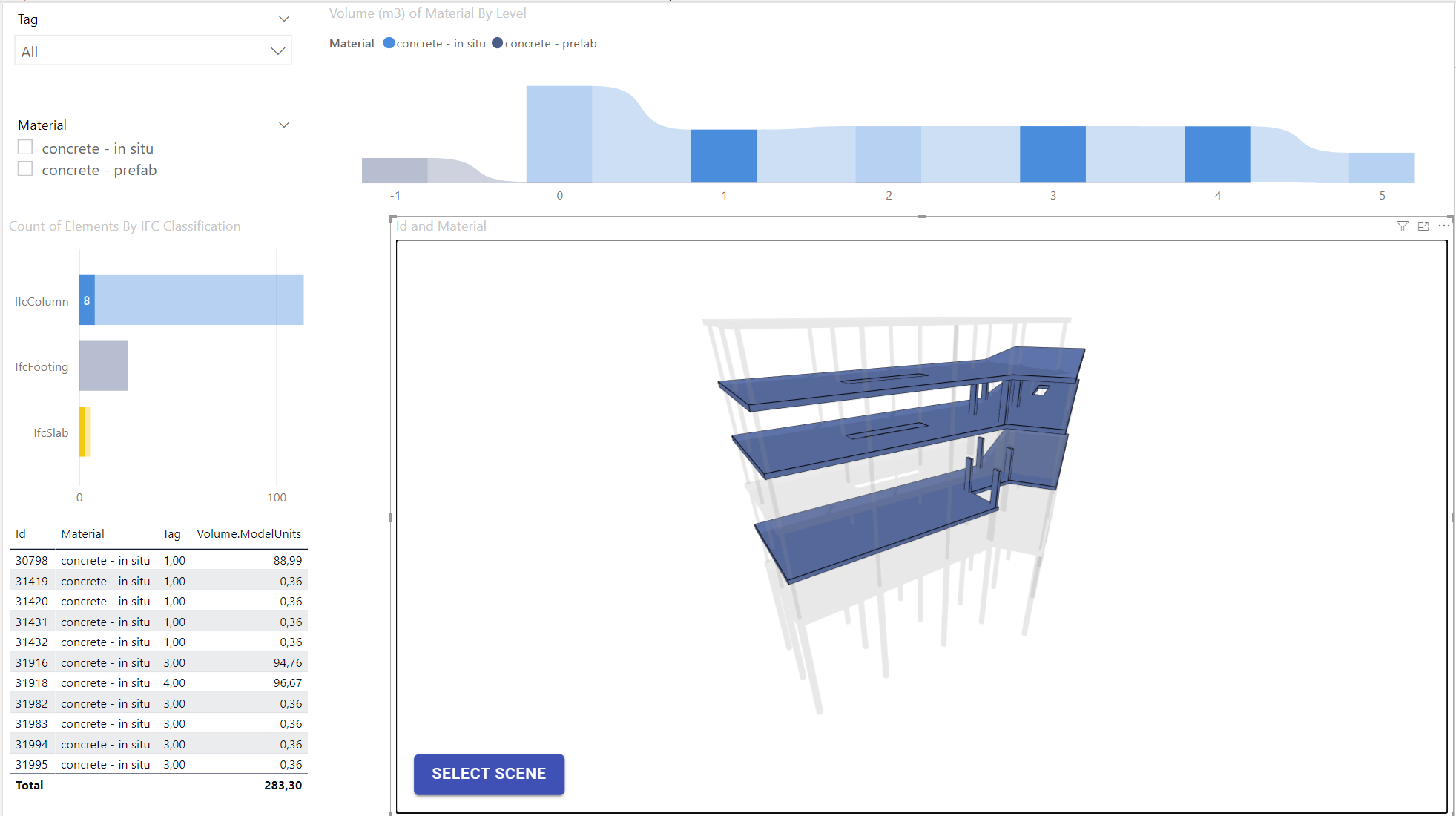Check the concrete - in situ checkbox
1456x816 pixels.
tap(25, 147)
